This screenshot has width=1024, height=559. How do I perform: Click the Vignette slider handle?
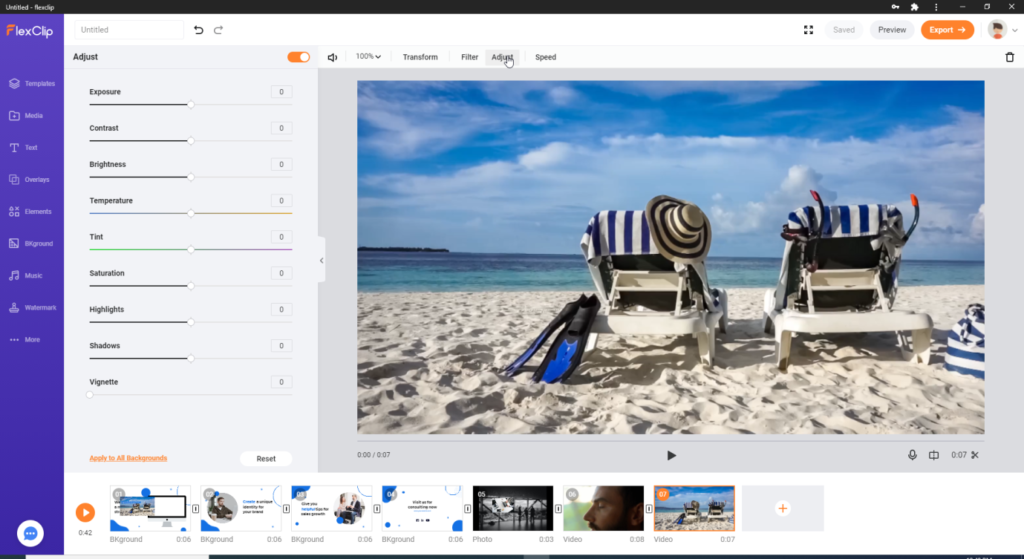point(89,394)
